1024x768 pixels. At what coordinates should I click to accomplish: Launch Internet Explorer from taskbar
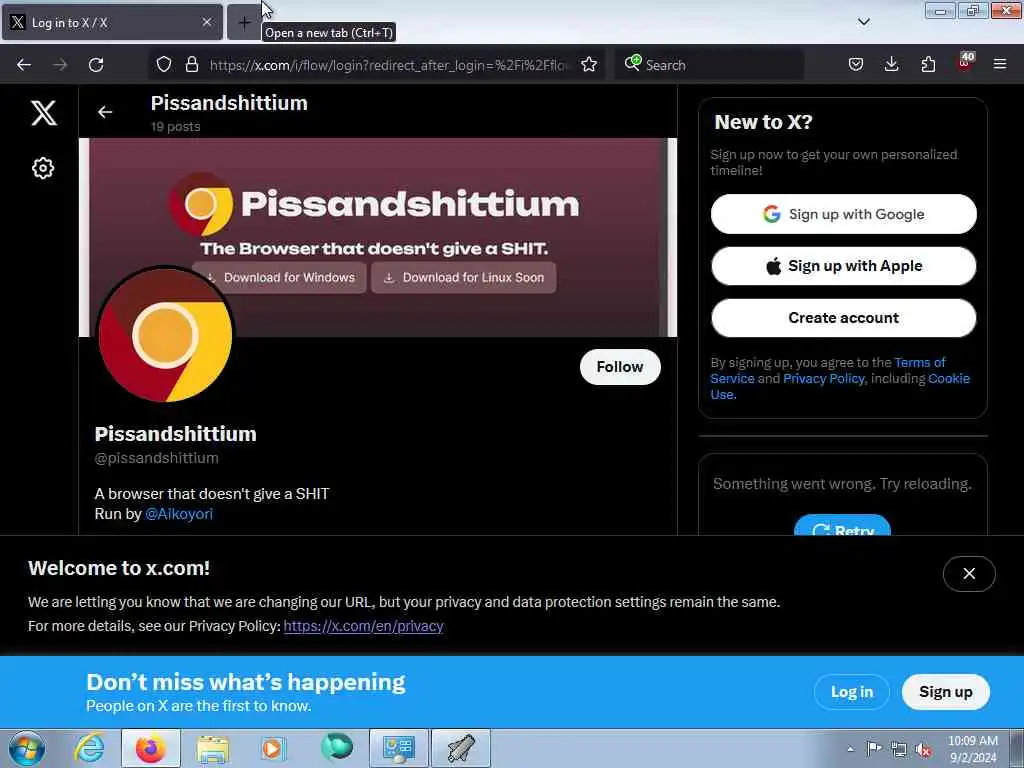click(x=88, y=749)
